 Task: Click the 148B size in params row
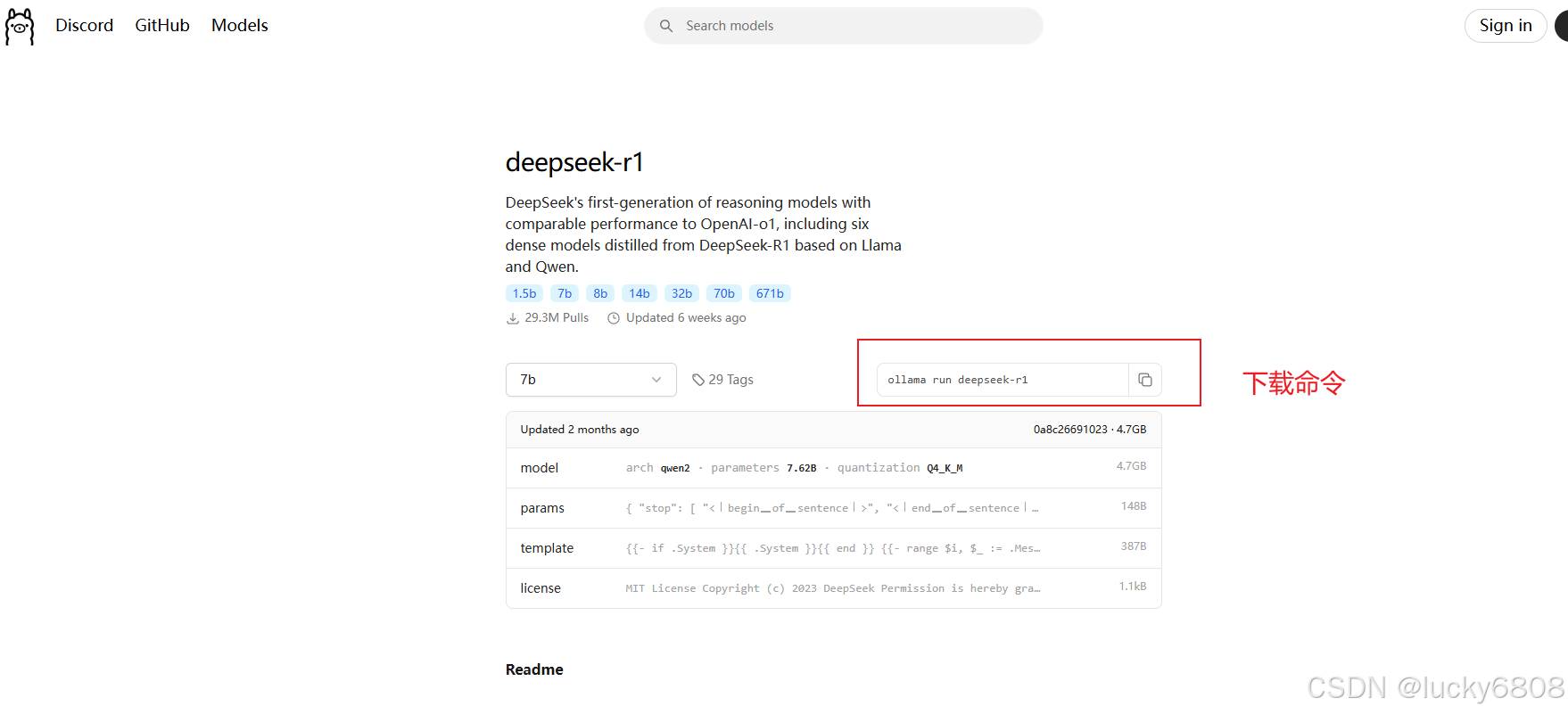click(x=1134, y=506)
